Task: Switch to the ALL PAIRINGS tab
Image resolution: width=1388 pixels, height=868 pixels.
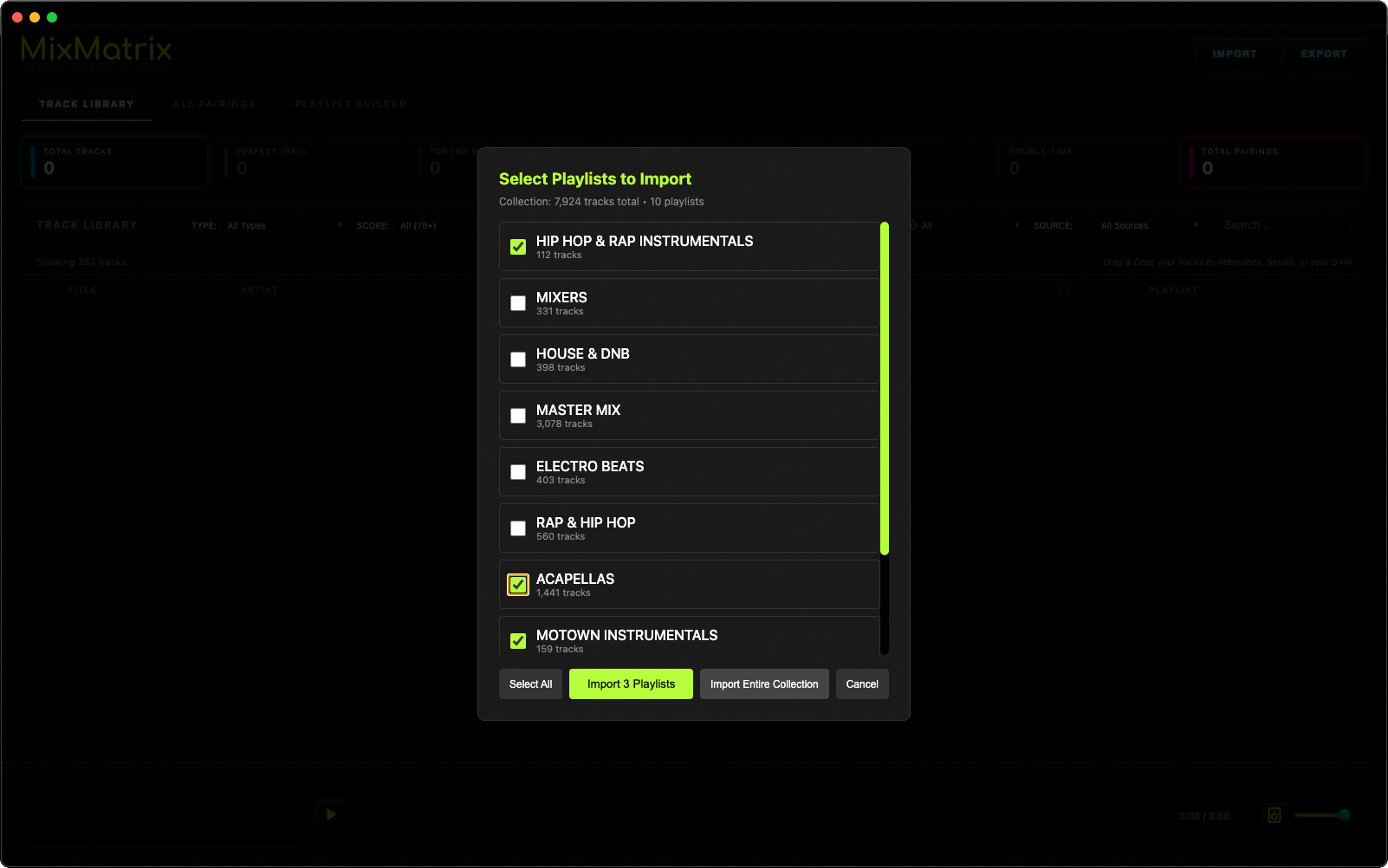Action: pos(214,104)
